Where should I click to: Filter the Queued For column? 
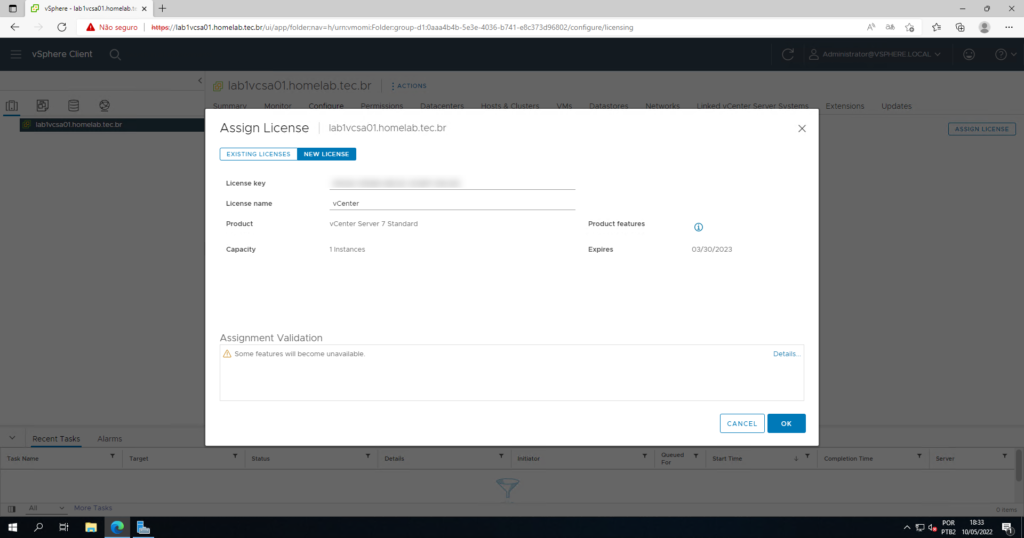coord(696,456)
